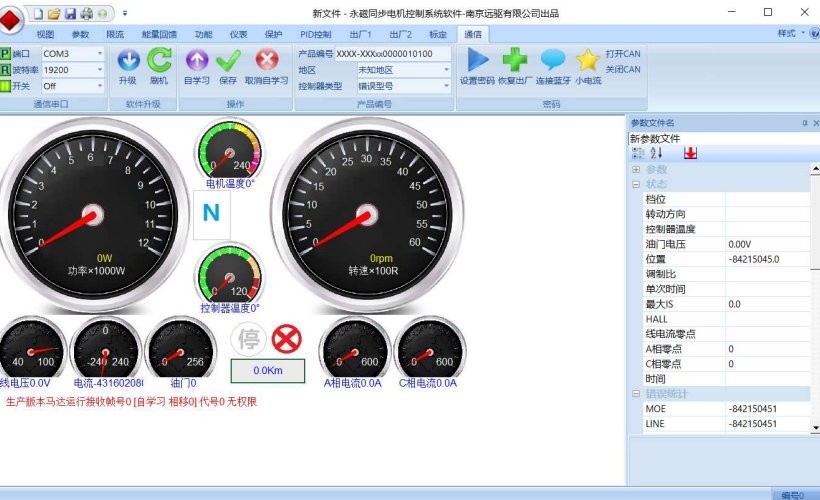Select the 最大IS property row

pyautogui.click(x=726, y=304)
